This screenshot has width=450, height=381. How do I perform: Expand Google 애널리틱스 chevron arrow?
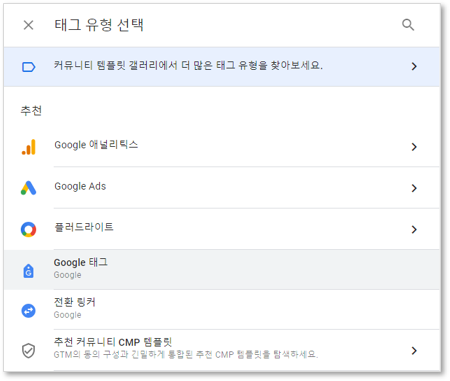(414, 147)
